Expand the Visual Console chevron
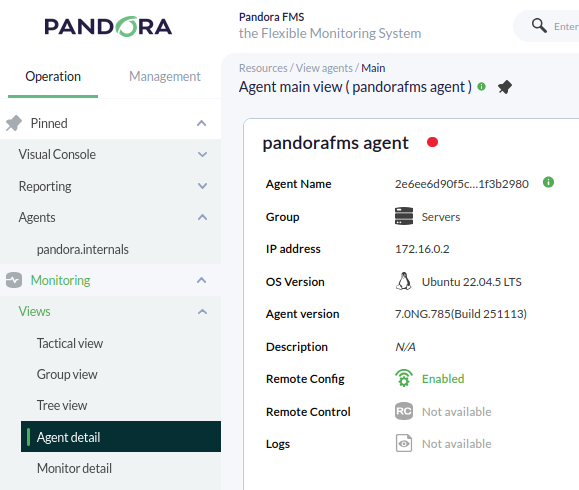 pyautogui.click(x=202, y=154)
